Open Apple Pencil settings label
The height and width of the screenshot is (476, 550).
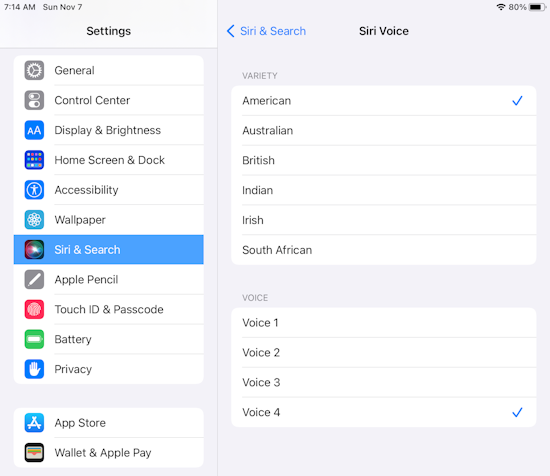(x=86, y=280)
